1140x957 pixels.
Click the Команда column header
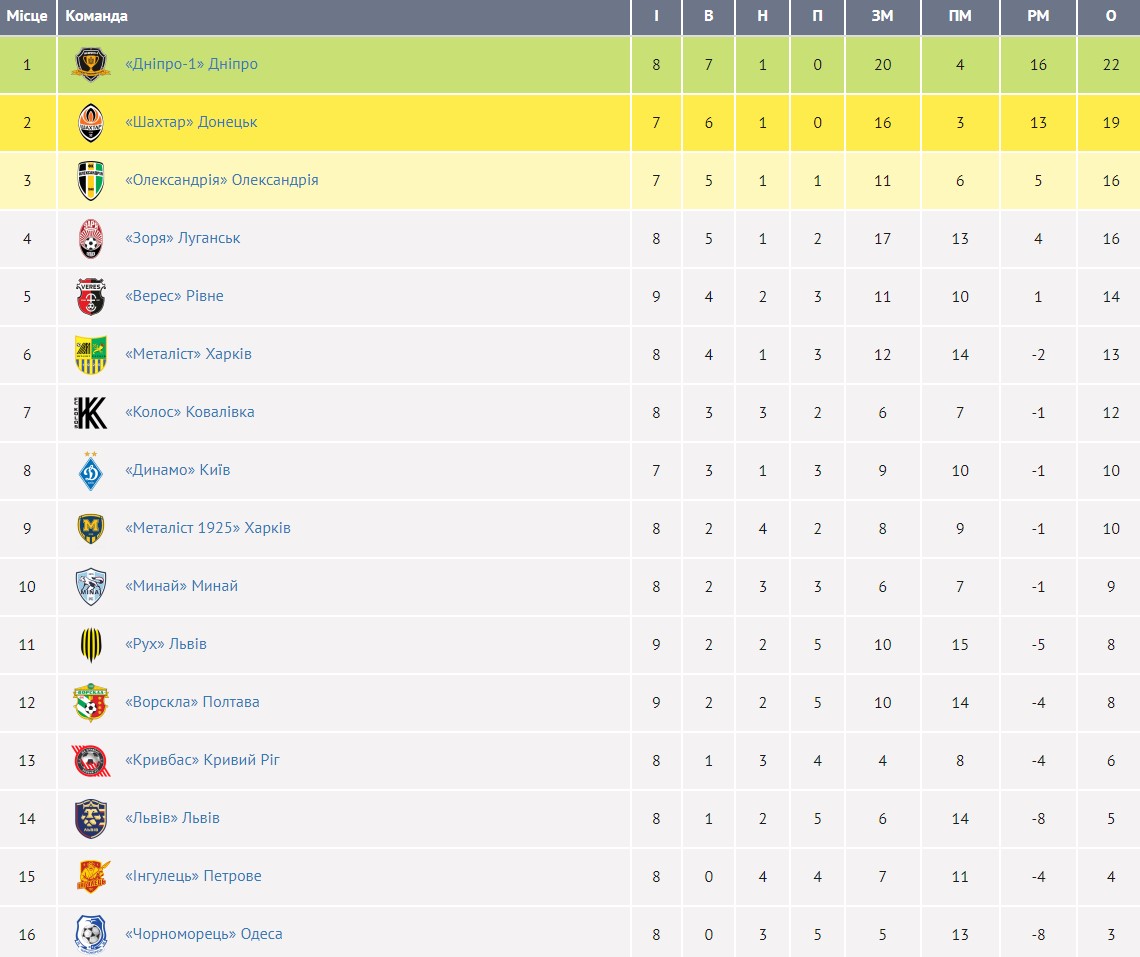tap(96, 16)
